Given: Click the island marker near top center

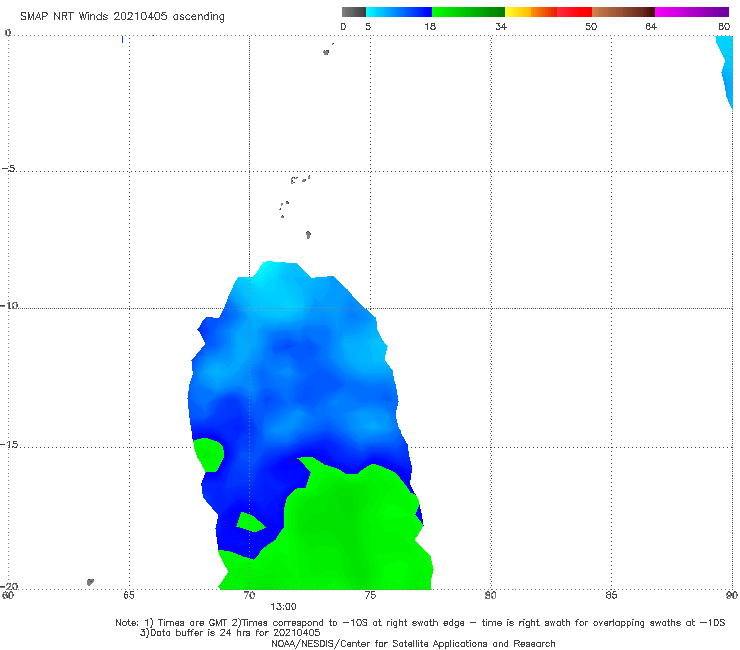Looking at the screenshot, I should [326, 52].
